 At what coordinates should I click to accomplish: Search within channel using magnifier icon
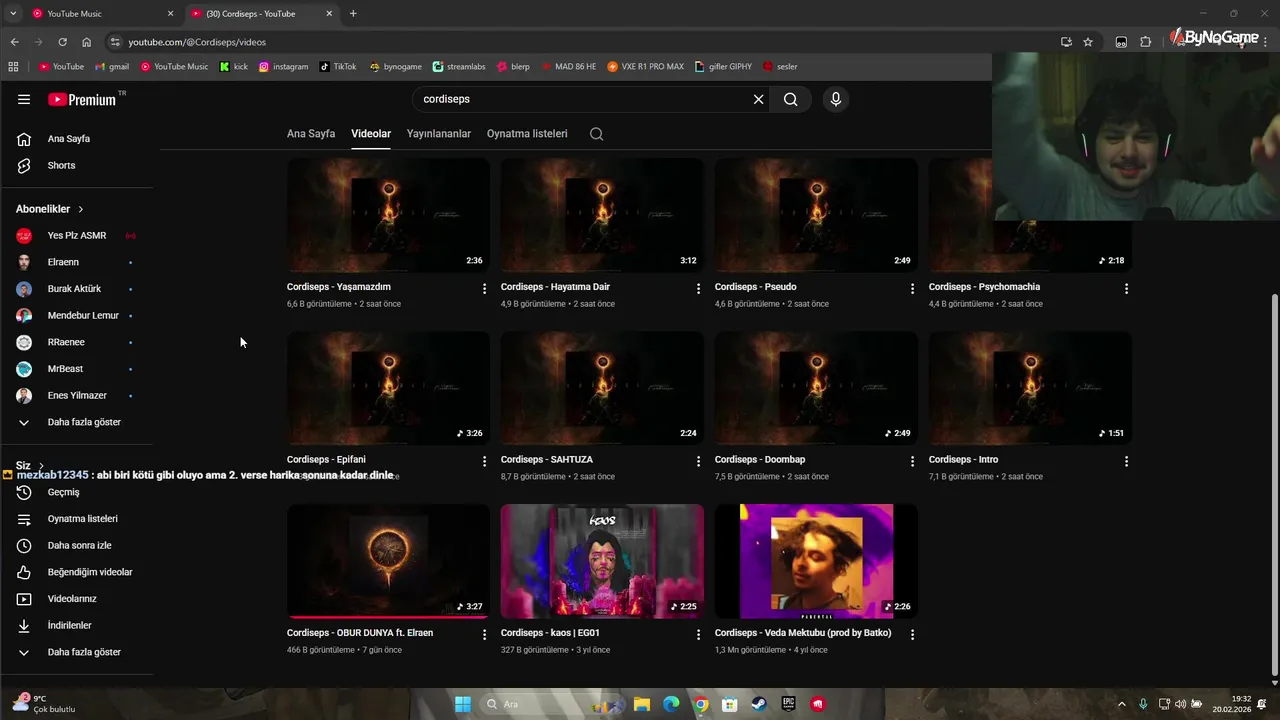point(596,134)
